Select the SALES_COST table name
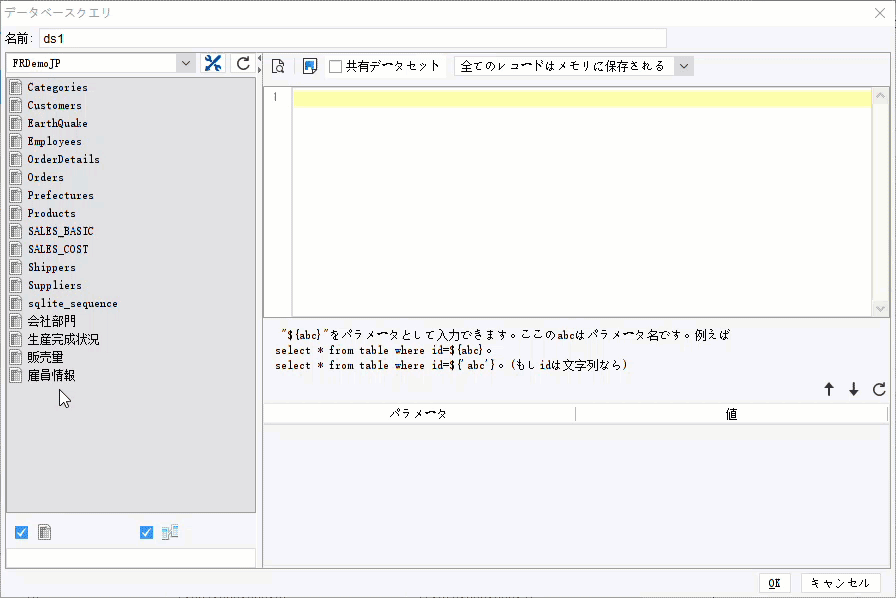 pyautogui.click(x=58, y=249)
